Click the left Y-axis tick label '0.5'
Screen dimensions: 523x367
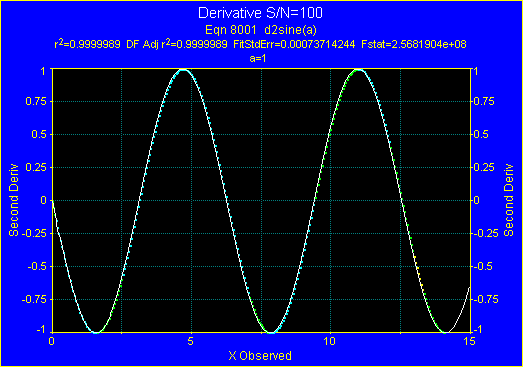[39, 134]
